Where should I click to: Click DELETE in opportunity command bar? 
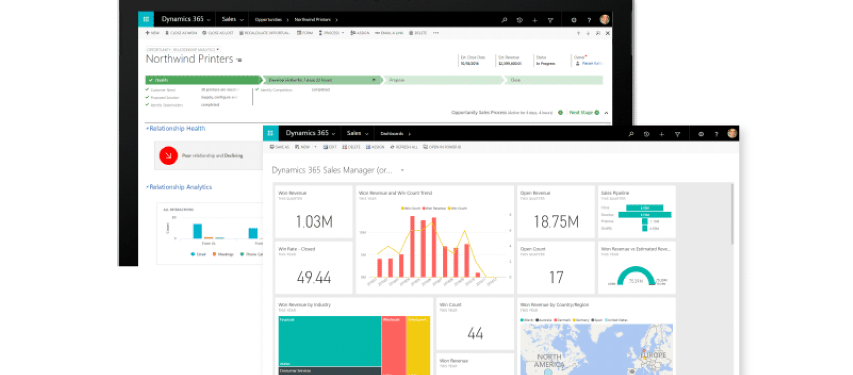[418, 33]
